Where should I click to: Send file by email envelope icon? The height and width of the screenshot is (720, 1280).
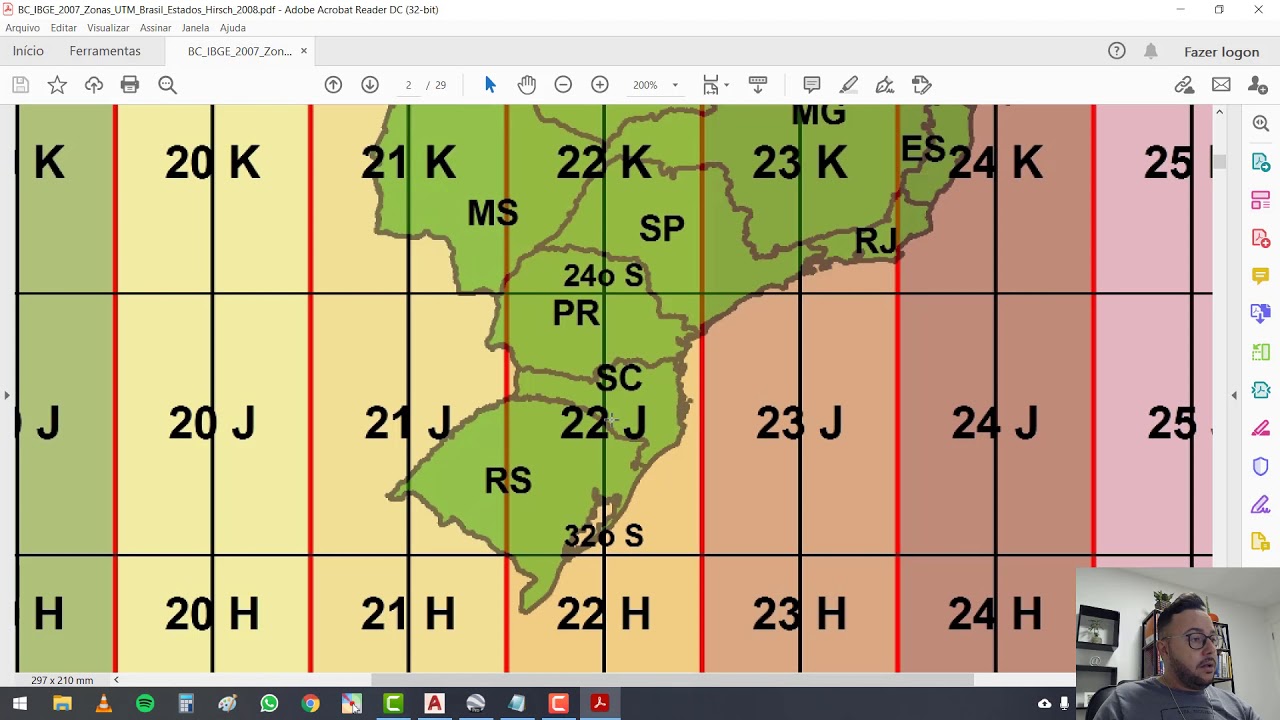(x=1221, y=85)
